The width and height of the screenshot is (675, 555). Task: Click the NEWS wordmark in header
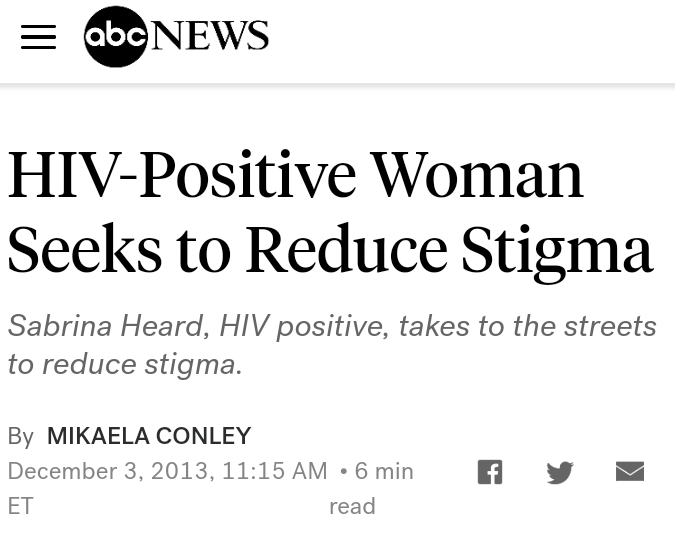point(211,36)
